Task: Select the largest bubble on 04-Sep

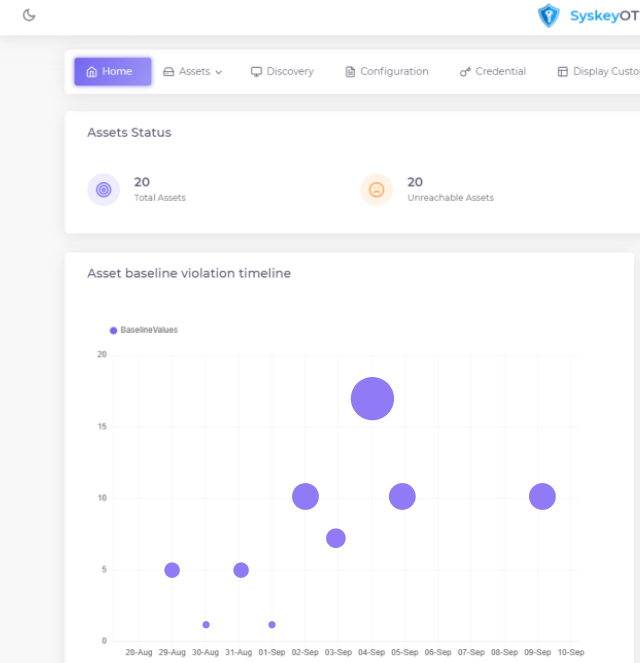Action: click(x=372, y=399)
